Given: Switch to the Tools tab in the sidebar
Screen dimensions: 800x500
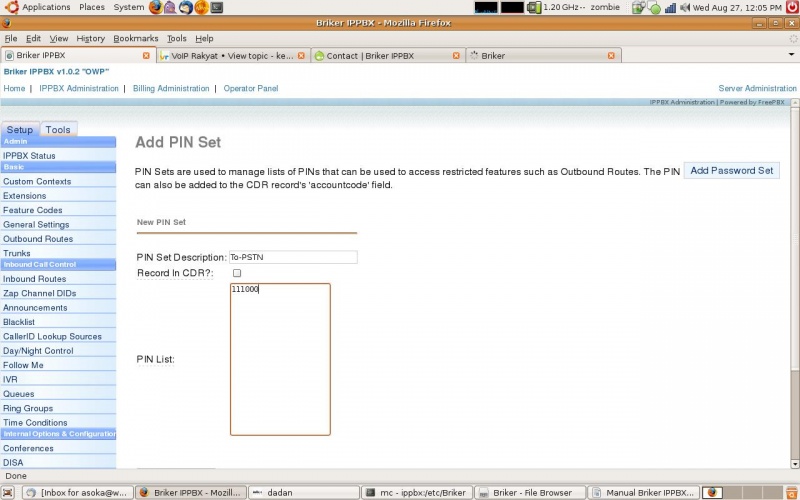Looking at the screenshot, I should pyautogui.click(x=58, y=130).
